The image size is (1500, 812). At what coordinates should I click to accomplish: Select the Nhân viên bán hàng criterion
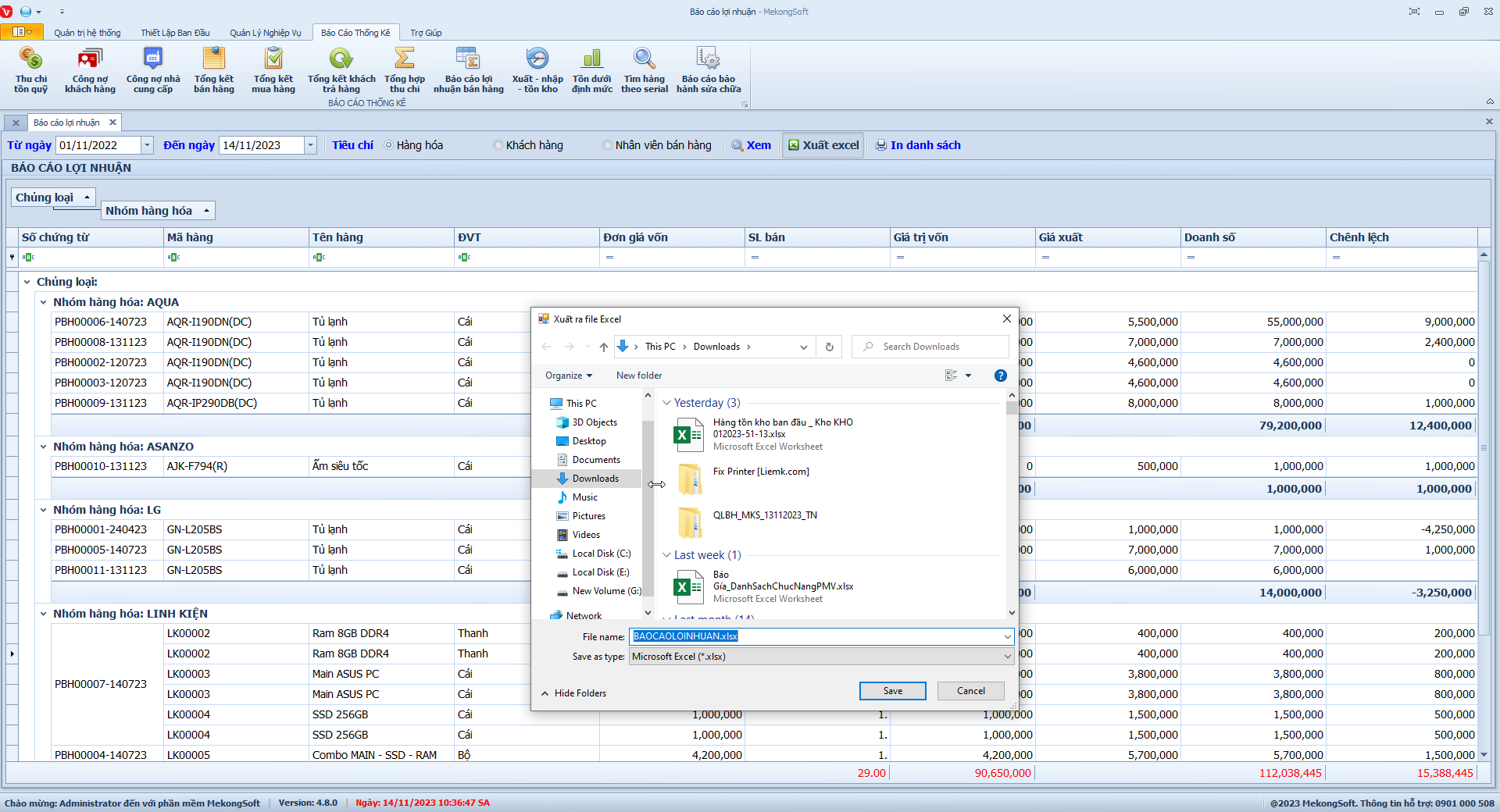[x=608, y=145]
